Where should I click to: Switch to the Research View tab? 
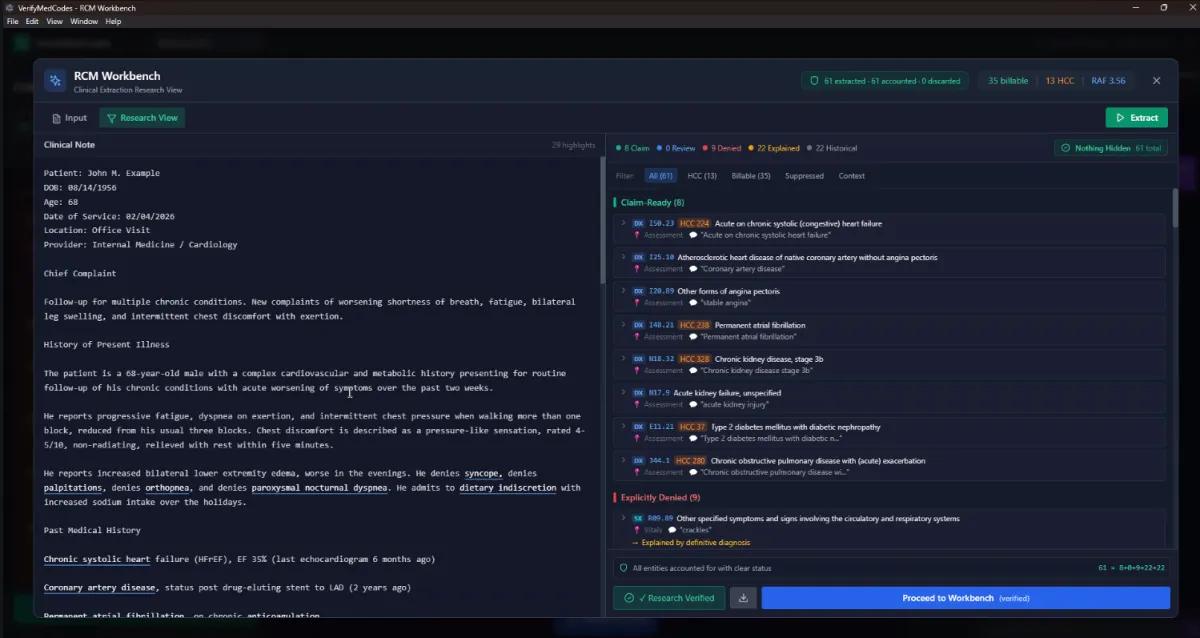coord(142,118)
